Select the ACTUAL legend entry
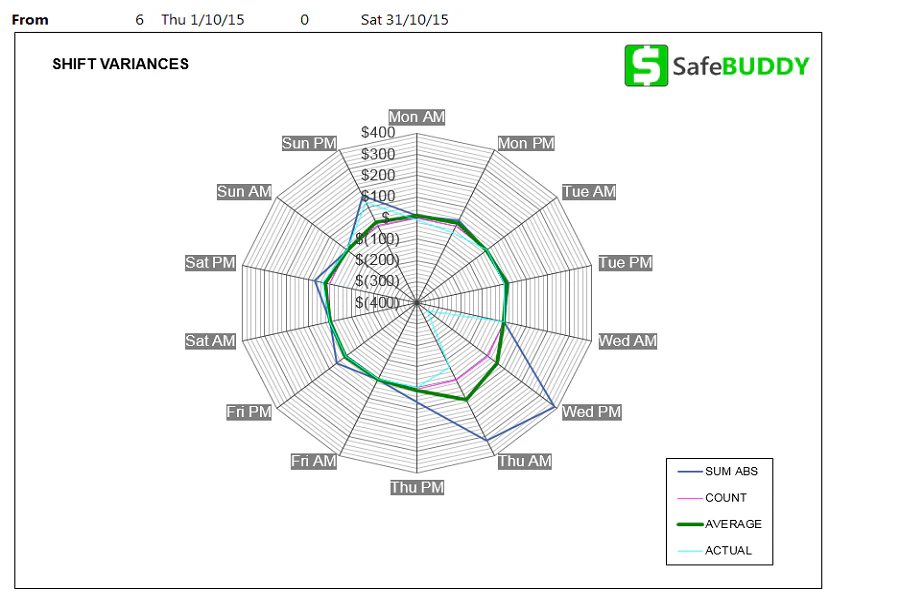The image size is (900, 600). 730,550
